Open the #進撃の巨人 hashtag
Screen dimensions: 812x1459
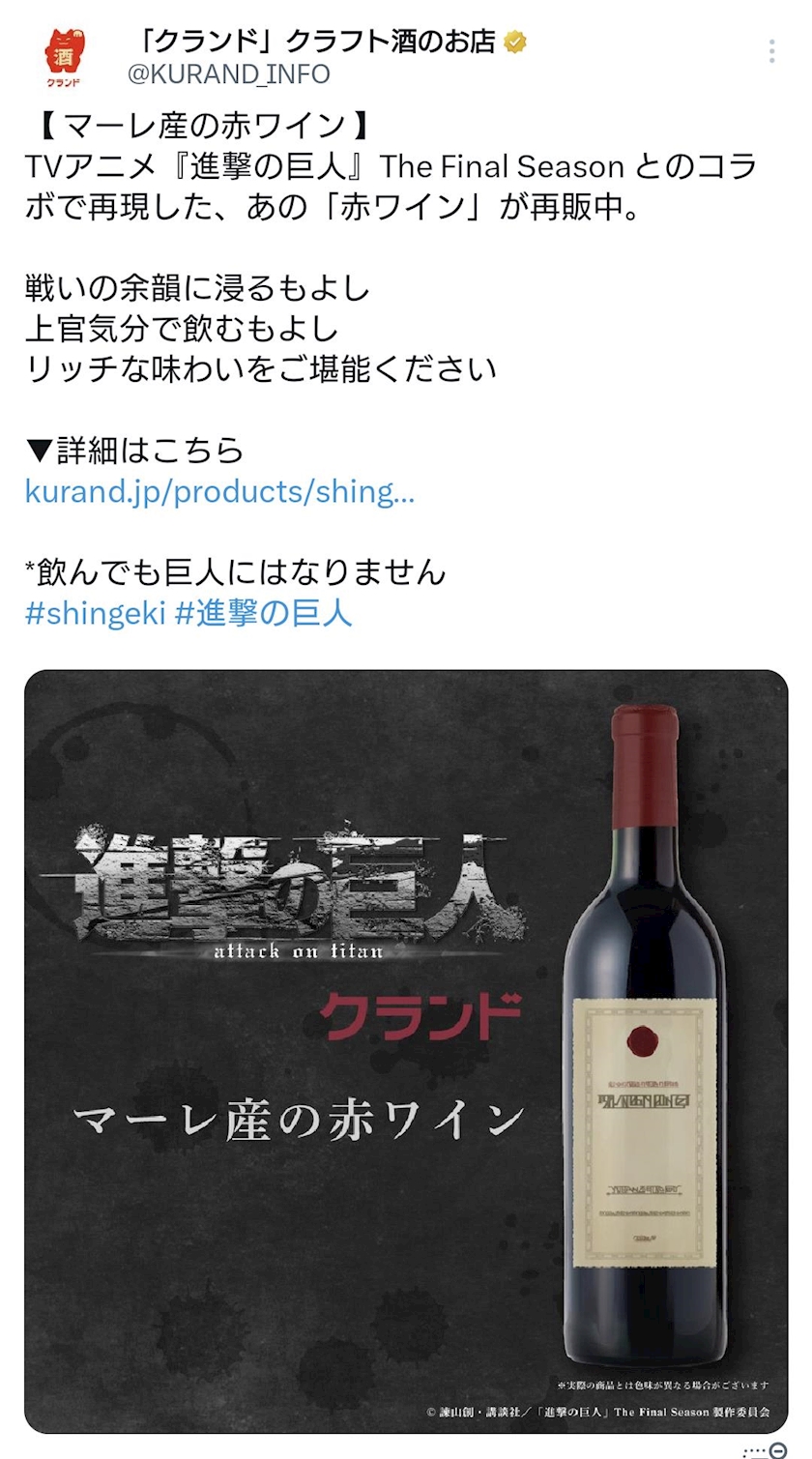pyautogui.click(x=263, y=613)
